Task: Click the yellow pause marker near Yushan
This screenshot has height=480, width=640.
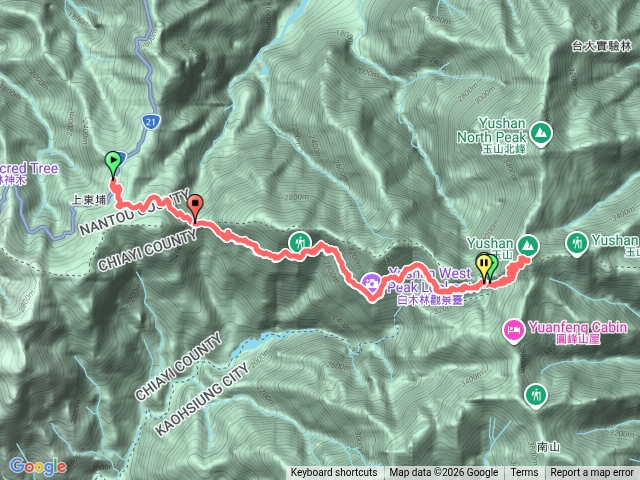Action: tap(484, 266)
